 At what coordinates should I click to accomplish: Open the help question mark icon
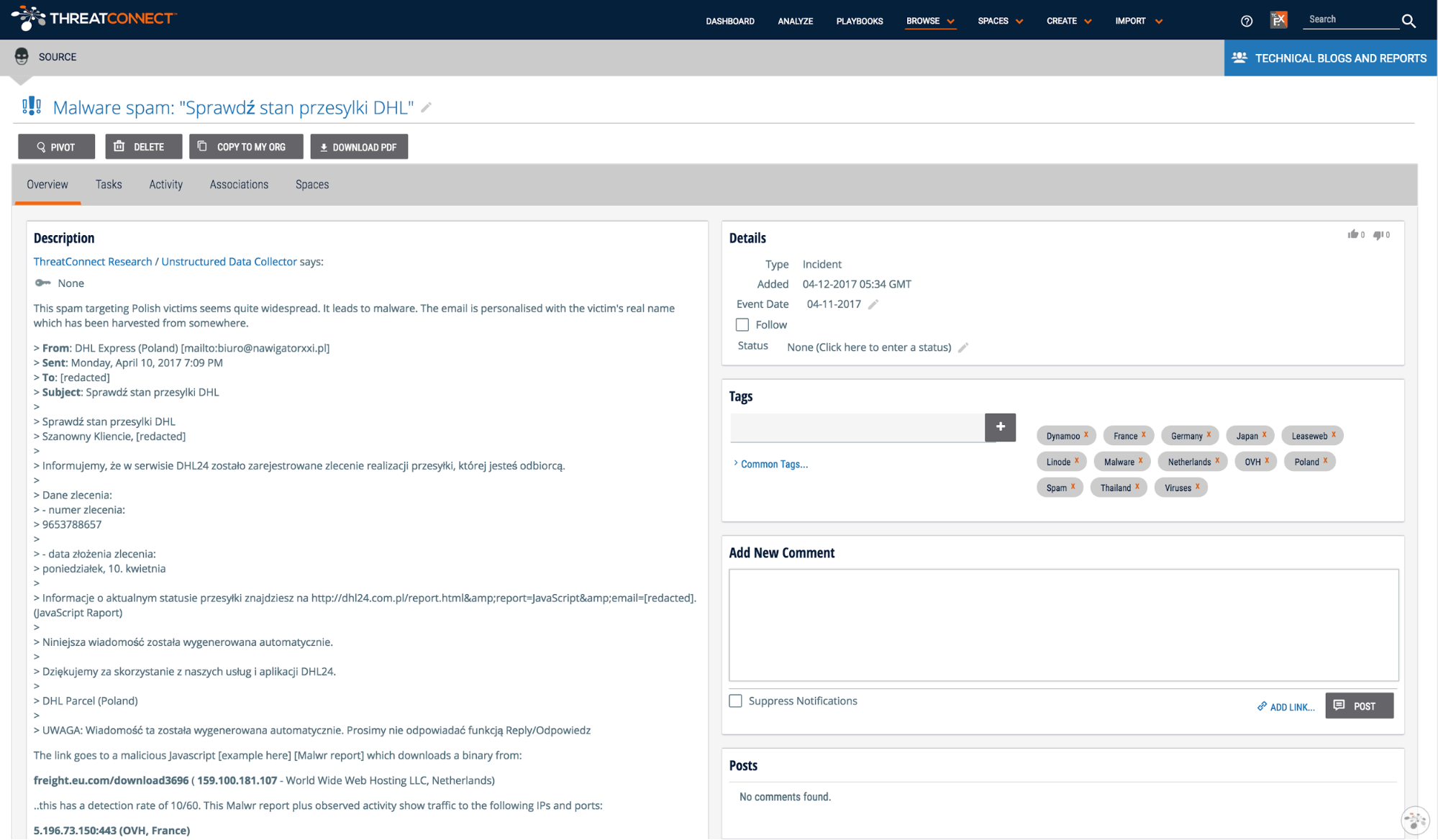[1247, 21]
